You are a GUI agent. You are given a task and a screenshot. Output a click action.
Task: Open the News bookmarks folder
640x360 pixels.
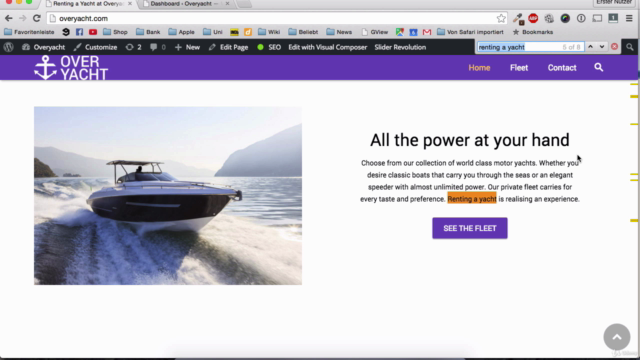pyautogui.click(x=340, y=32)
